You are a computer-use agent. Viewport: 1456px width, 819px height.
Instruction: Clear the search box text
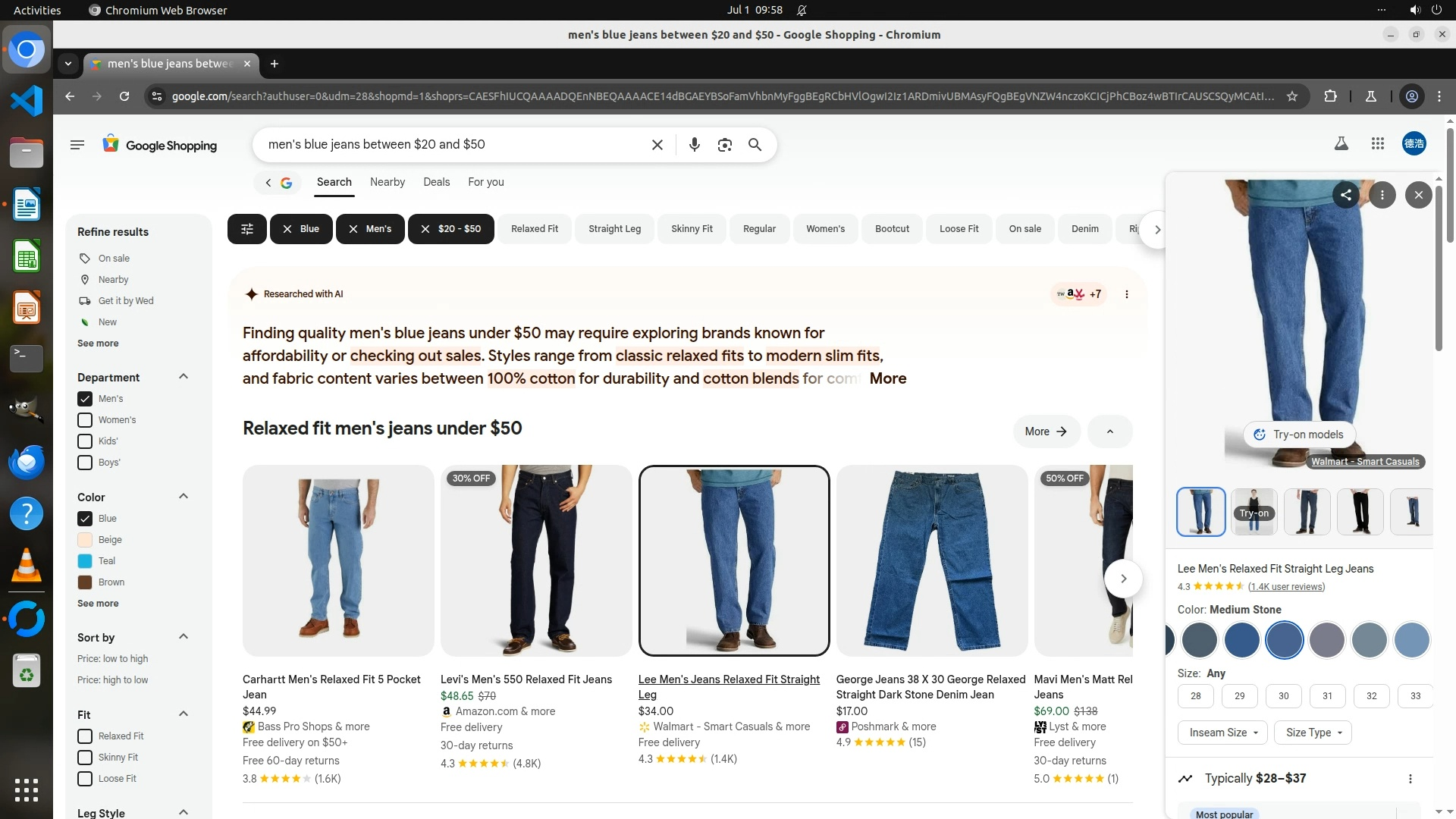[x=657, y=145]
